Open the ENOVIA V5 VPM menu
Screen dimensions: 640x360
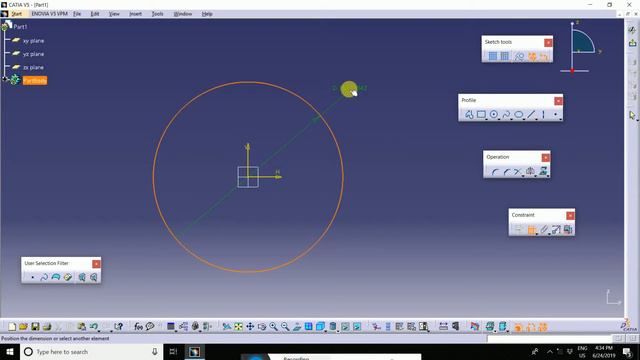49,14
